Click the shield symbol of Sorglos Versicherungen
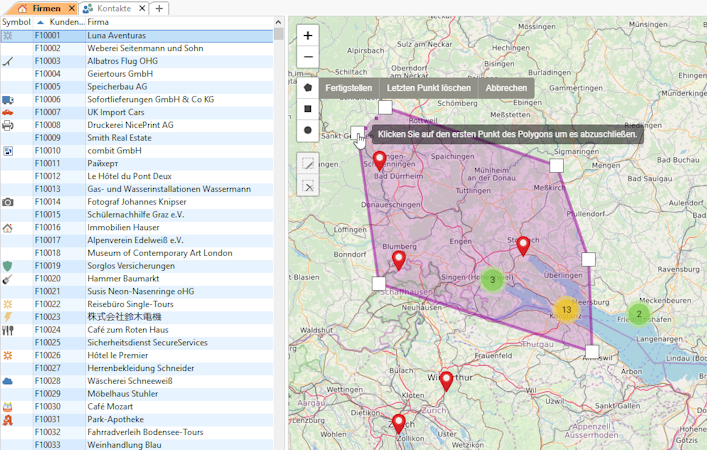Screen dimensions: 707x450 (8, 266)
